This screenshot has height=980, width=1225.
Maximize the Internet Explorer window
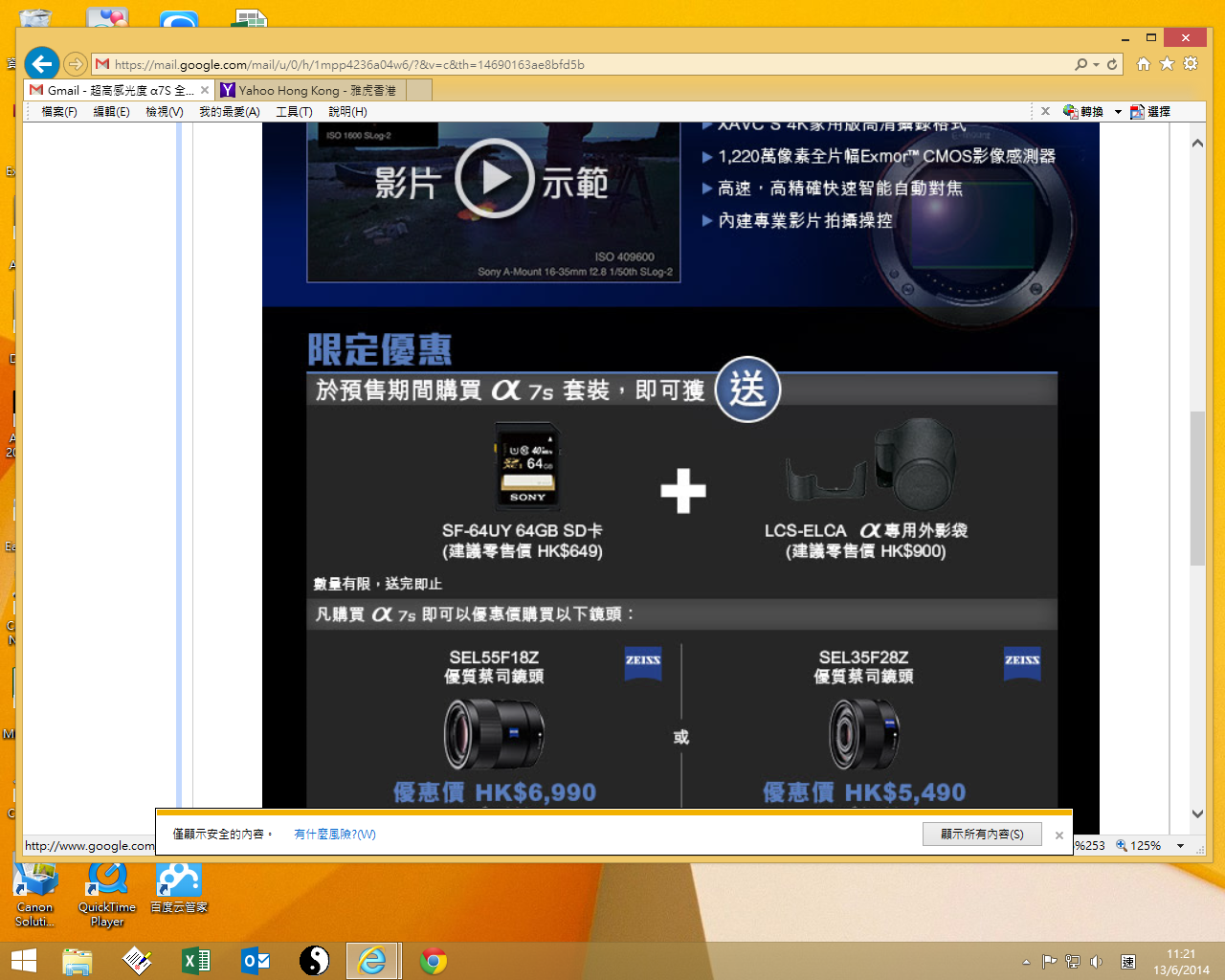point(1151,38)
